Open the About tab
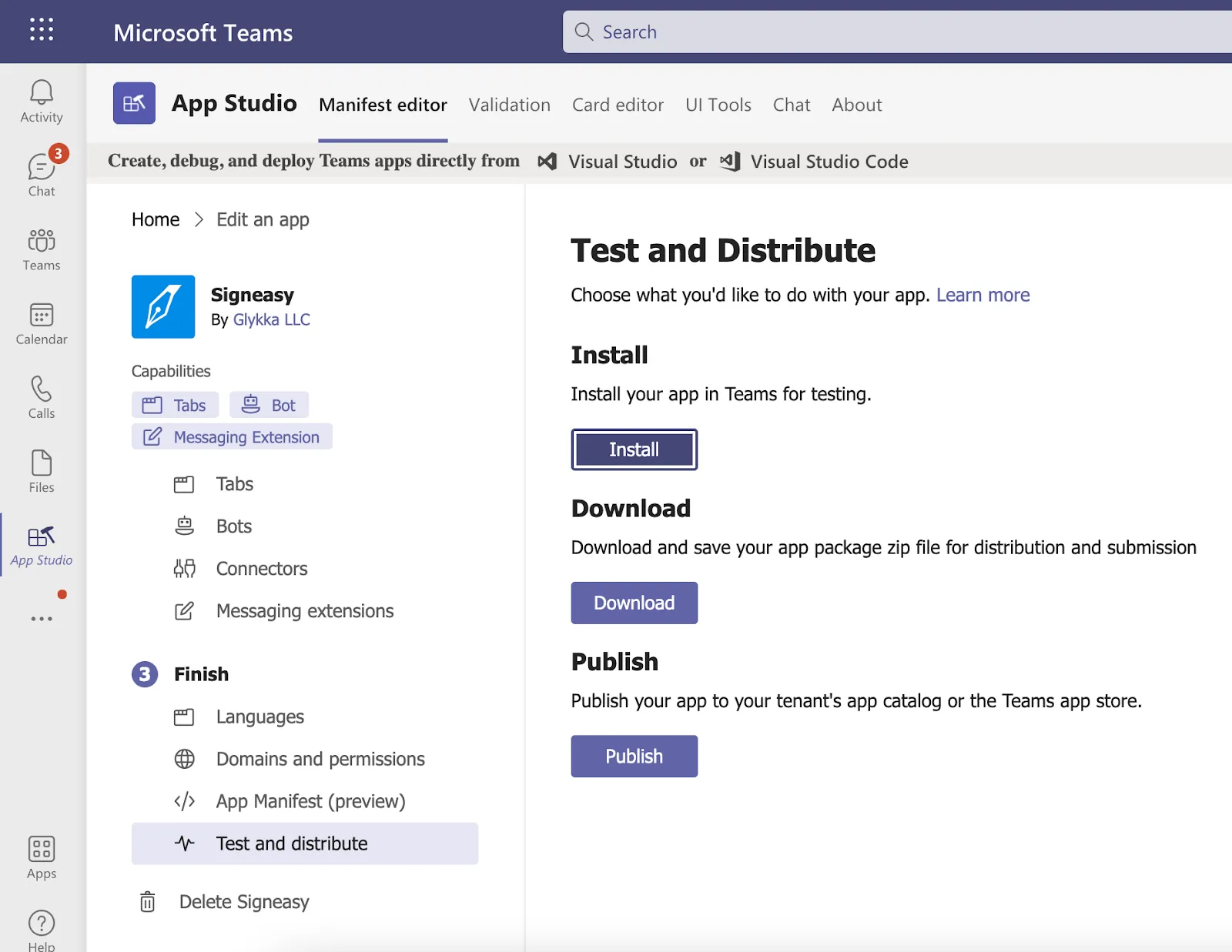1232x952 pixels. point(857,105)
